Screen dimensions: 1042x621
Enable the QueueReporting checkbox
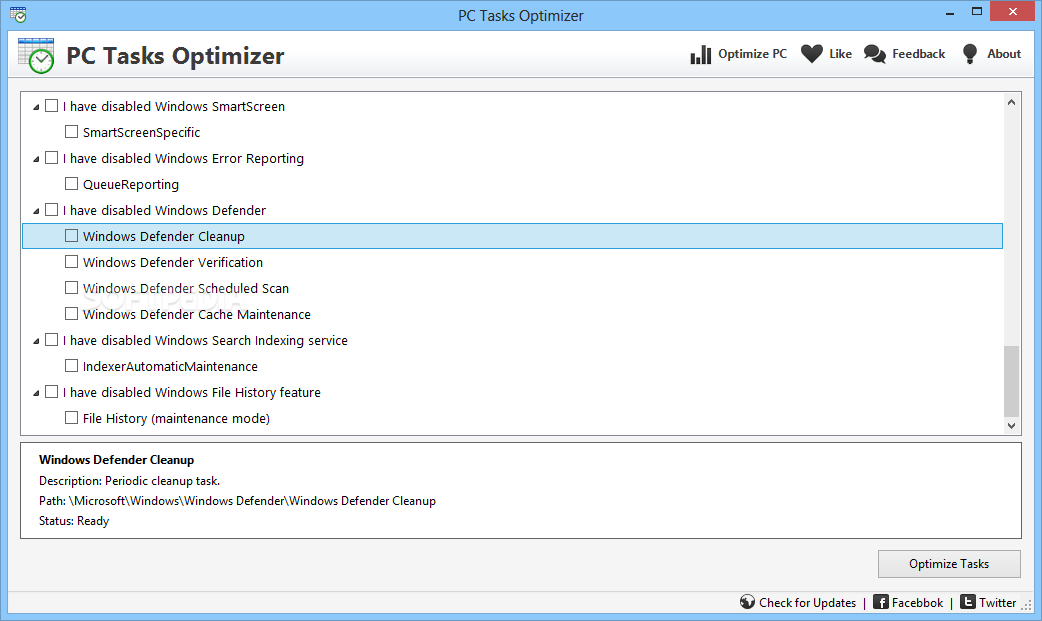pos(72,184)
